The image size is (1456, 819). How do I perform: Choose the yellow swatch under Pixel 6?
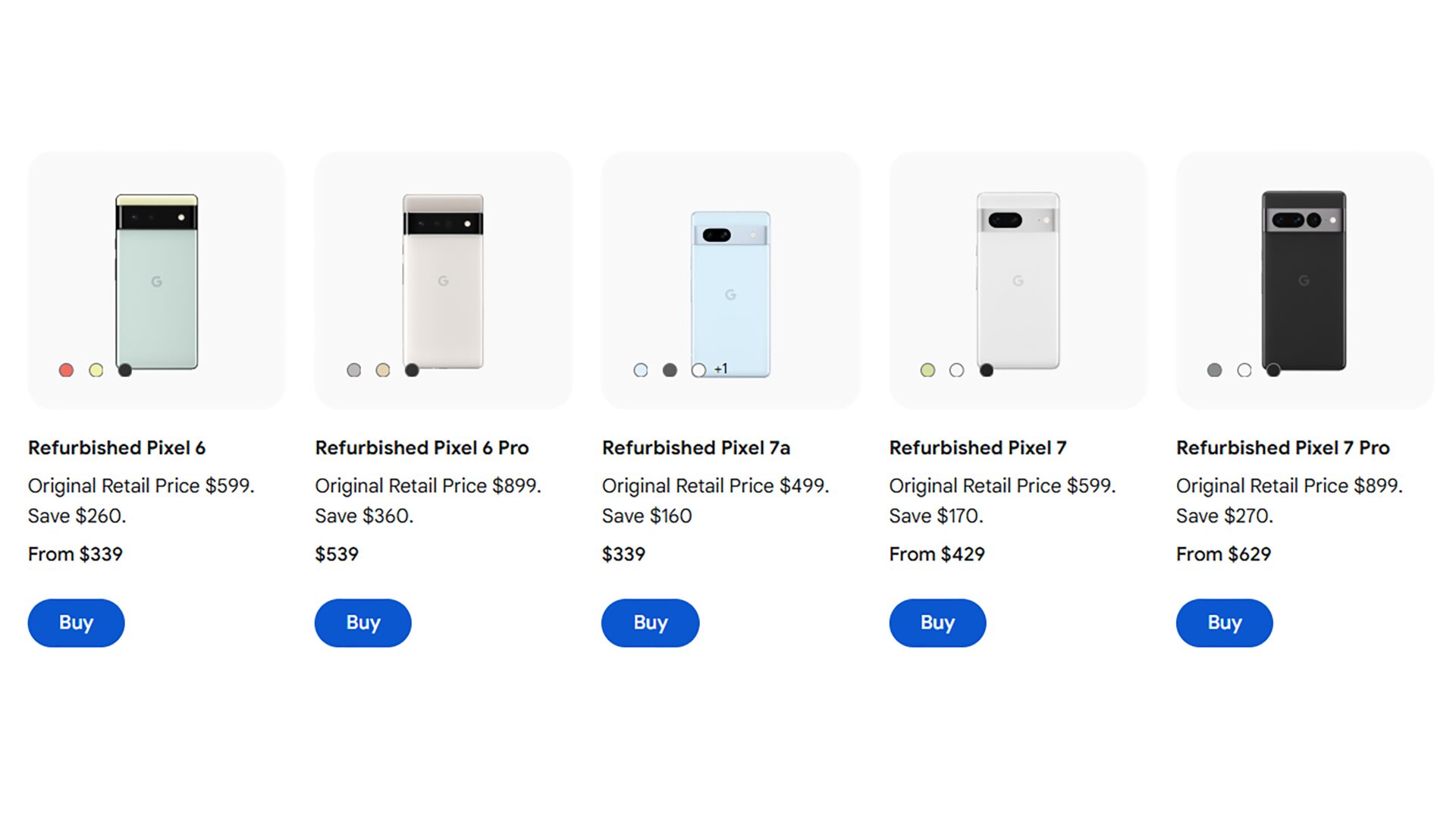(x=96, y=370)
